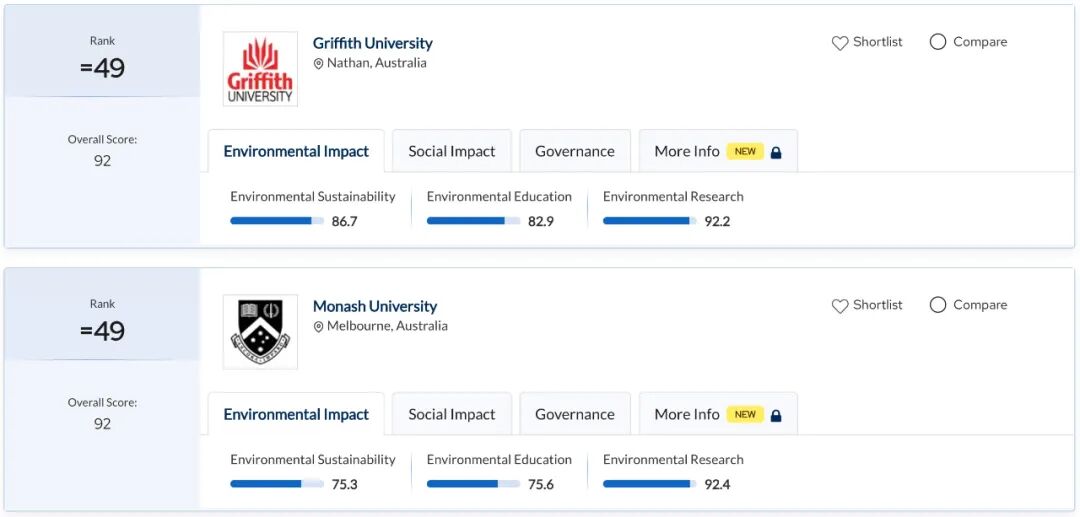Open Social Impact tab for Griffith University
This screenshot has height=517, width=1080.
[451, 152]
